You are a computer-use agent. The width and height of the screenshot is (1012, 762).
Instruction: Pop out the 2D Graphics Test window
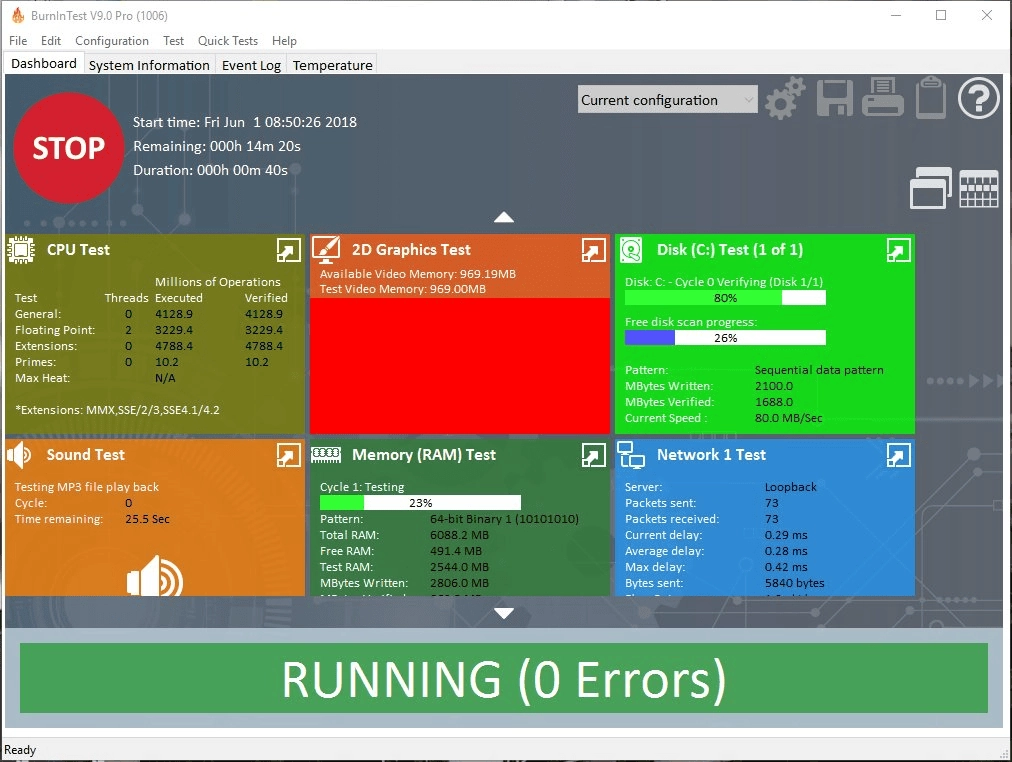pyautogui.click(x=593, y=250)
